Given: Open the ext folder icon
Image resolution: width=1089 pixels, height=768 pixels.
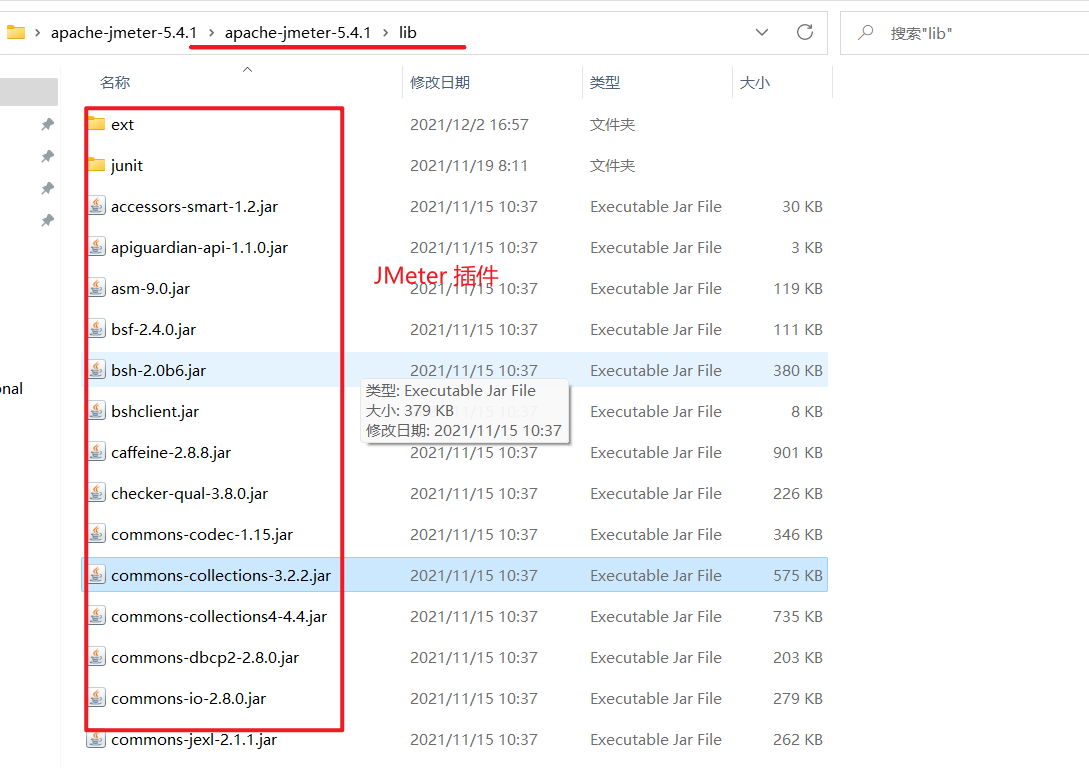Looking at the screenshot, I should point(97,124).
